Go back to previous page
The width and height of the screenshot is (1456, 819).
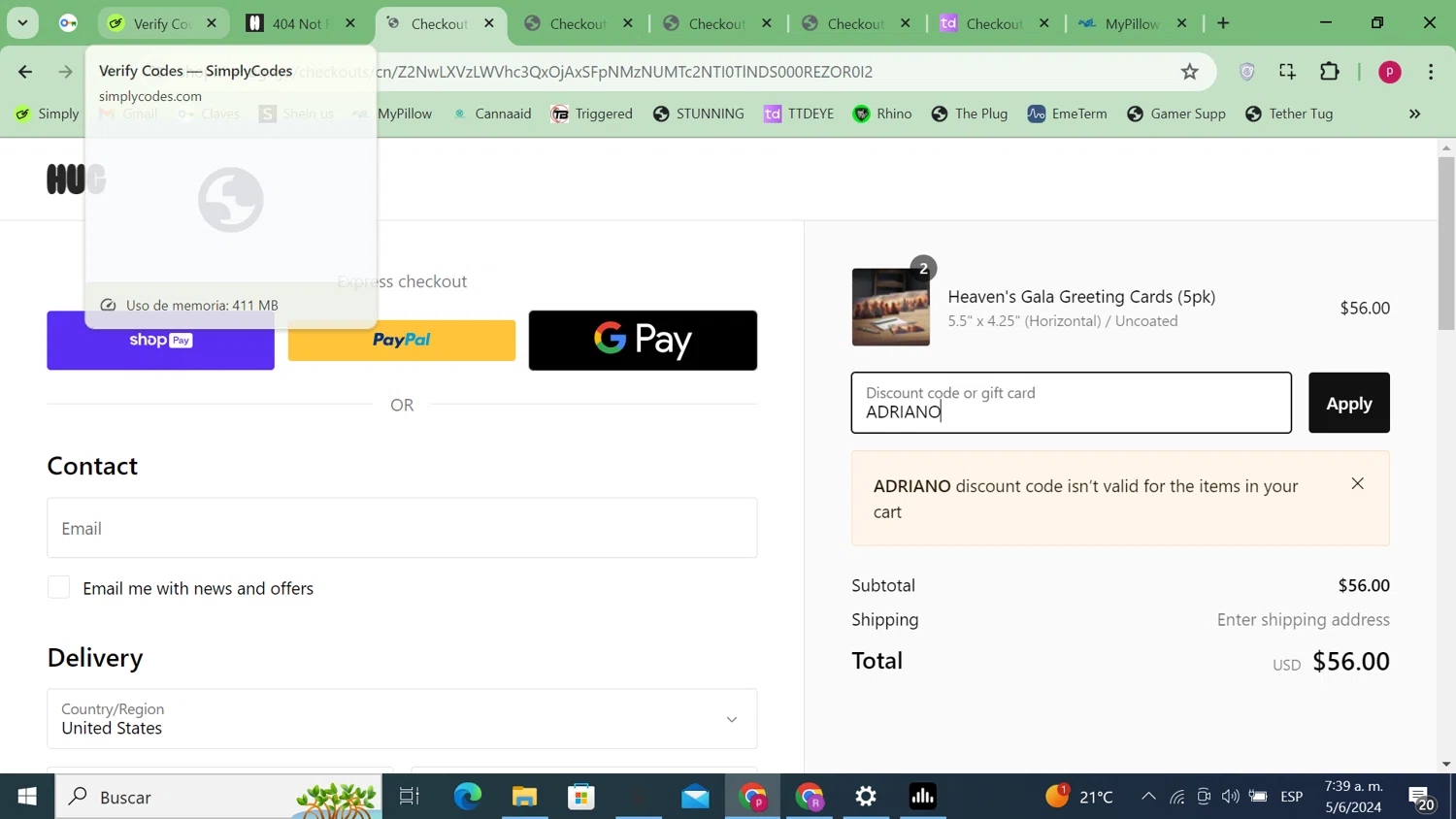[x=25, y=72]
